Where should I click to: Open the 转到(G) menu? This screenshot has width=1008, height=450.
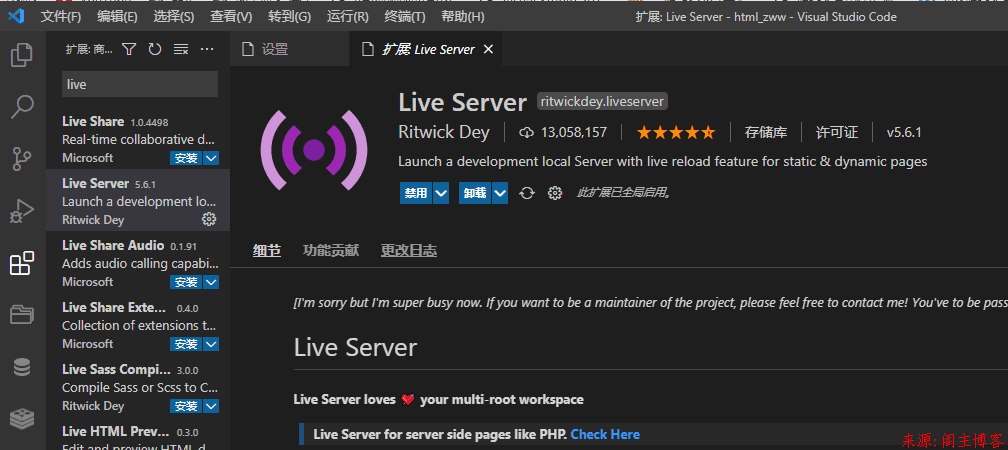(x=289, y=17)
